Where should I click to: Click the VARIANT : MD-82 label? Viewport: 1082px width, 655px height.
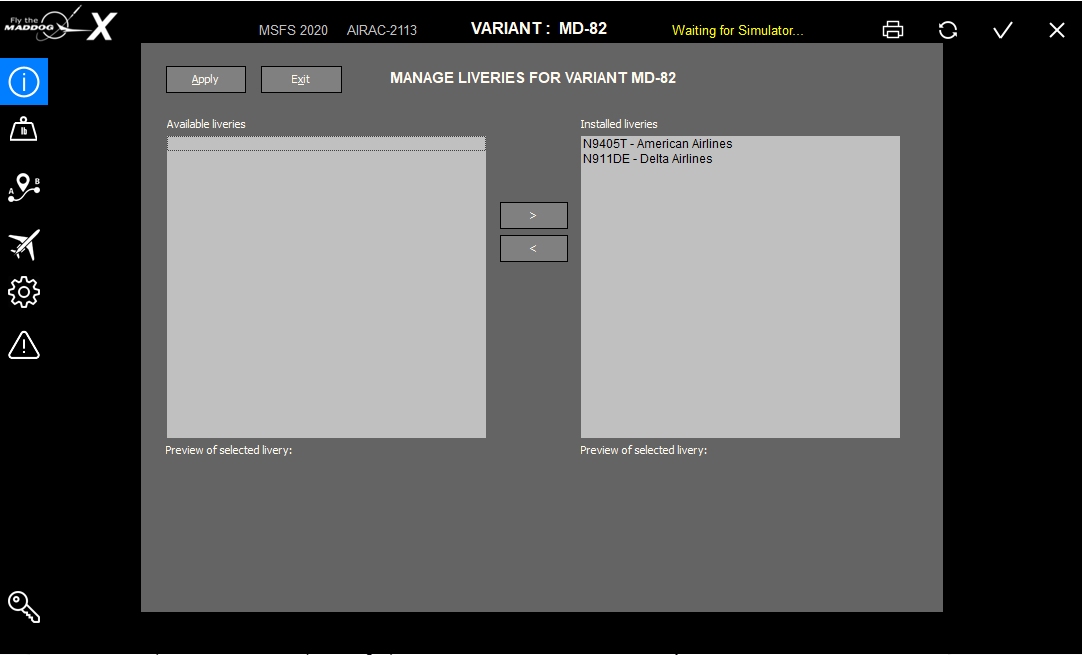(539, 28)
